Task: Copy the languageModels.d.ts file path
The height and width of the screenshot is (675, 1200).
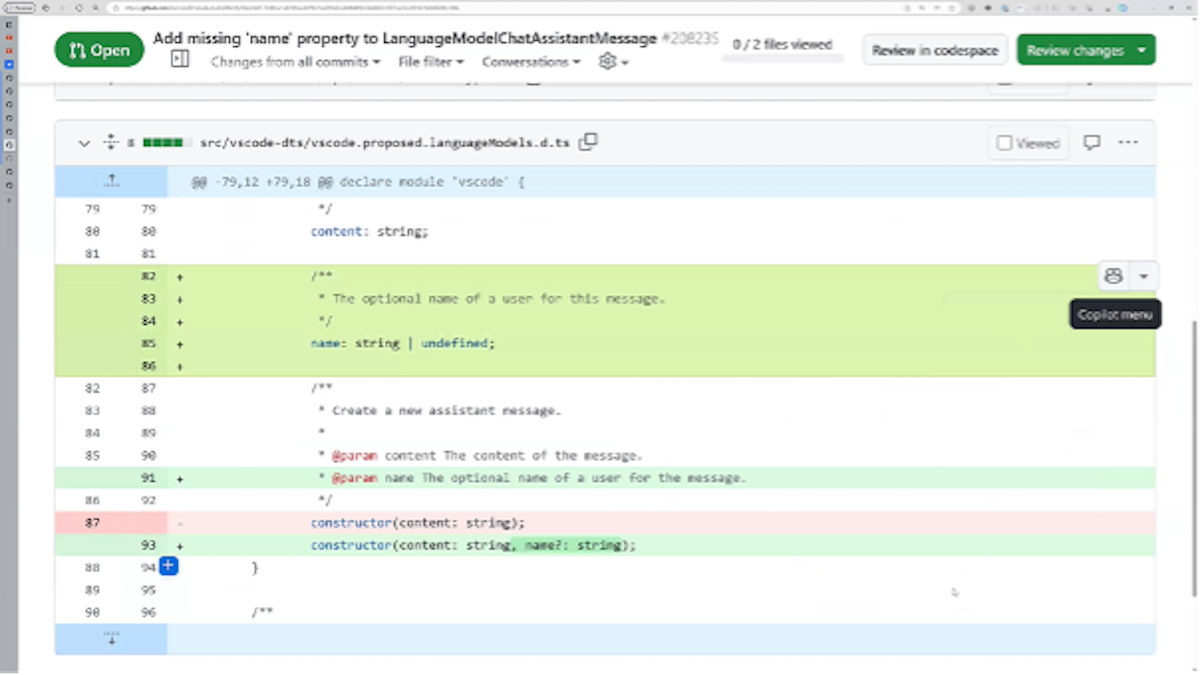Action: pyautogui.click(x=588, y=142)
